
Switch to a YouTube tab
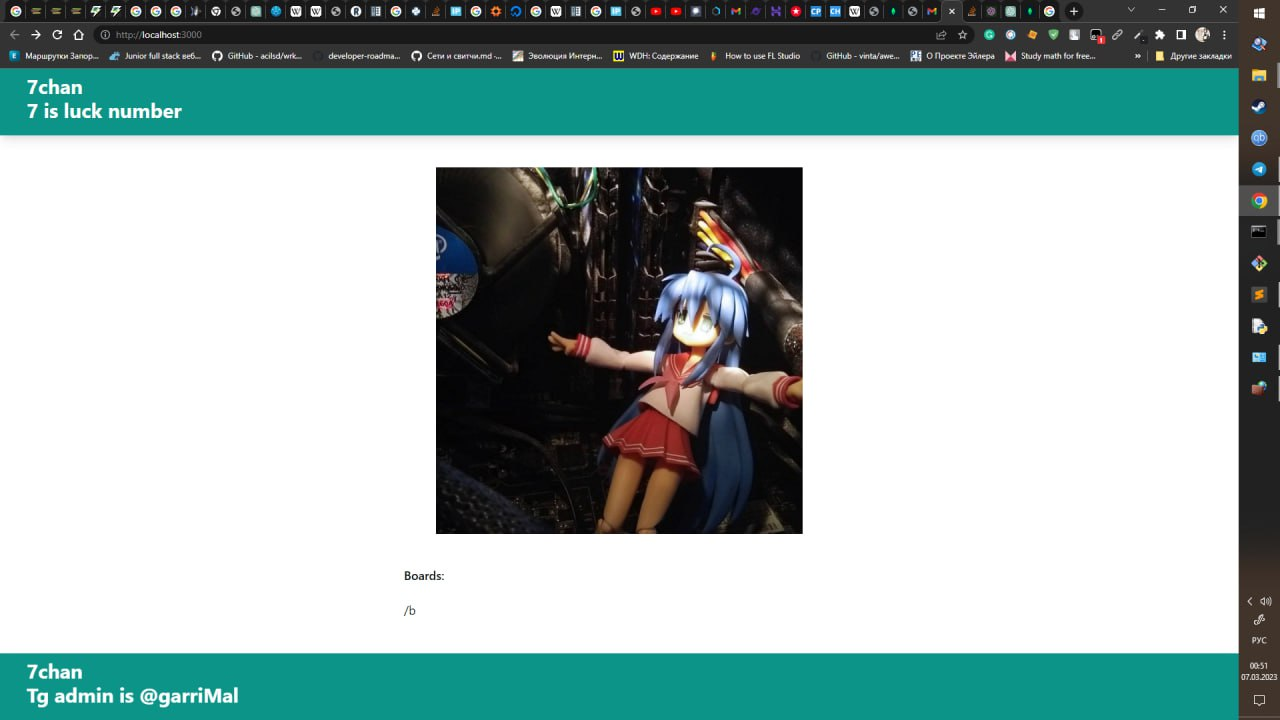click(656, 9)
